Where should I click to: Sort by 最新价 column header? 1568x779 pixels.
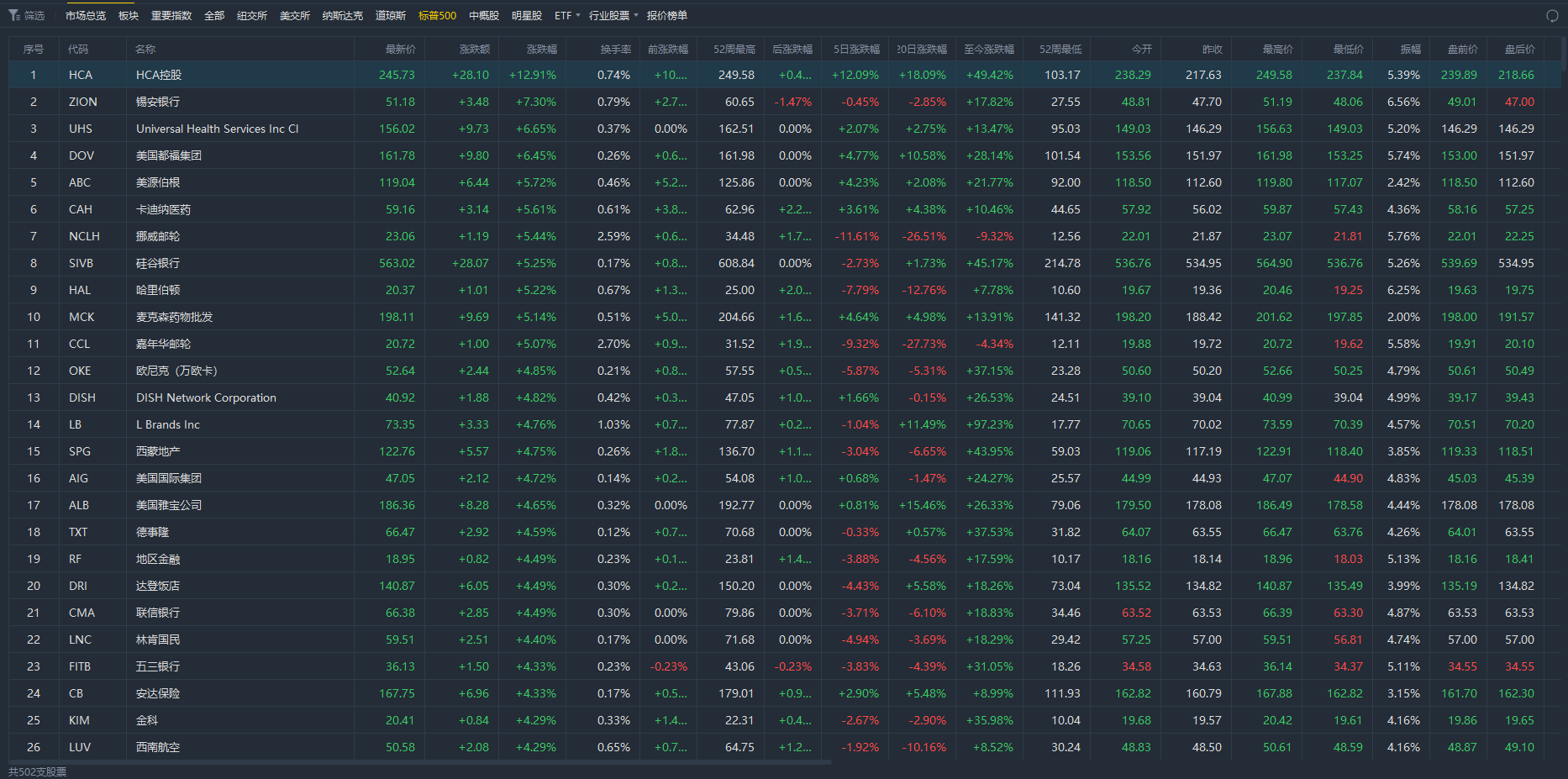pos(401,49)
